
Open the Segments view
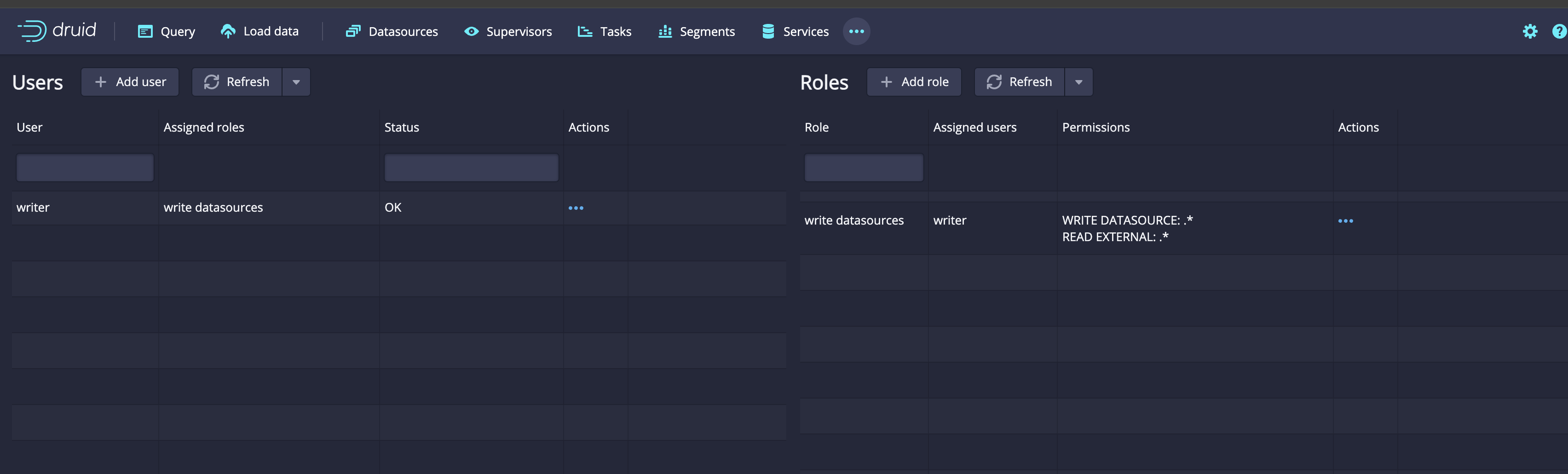[696, 32]
